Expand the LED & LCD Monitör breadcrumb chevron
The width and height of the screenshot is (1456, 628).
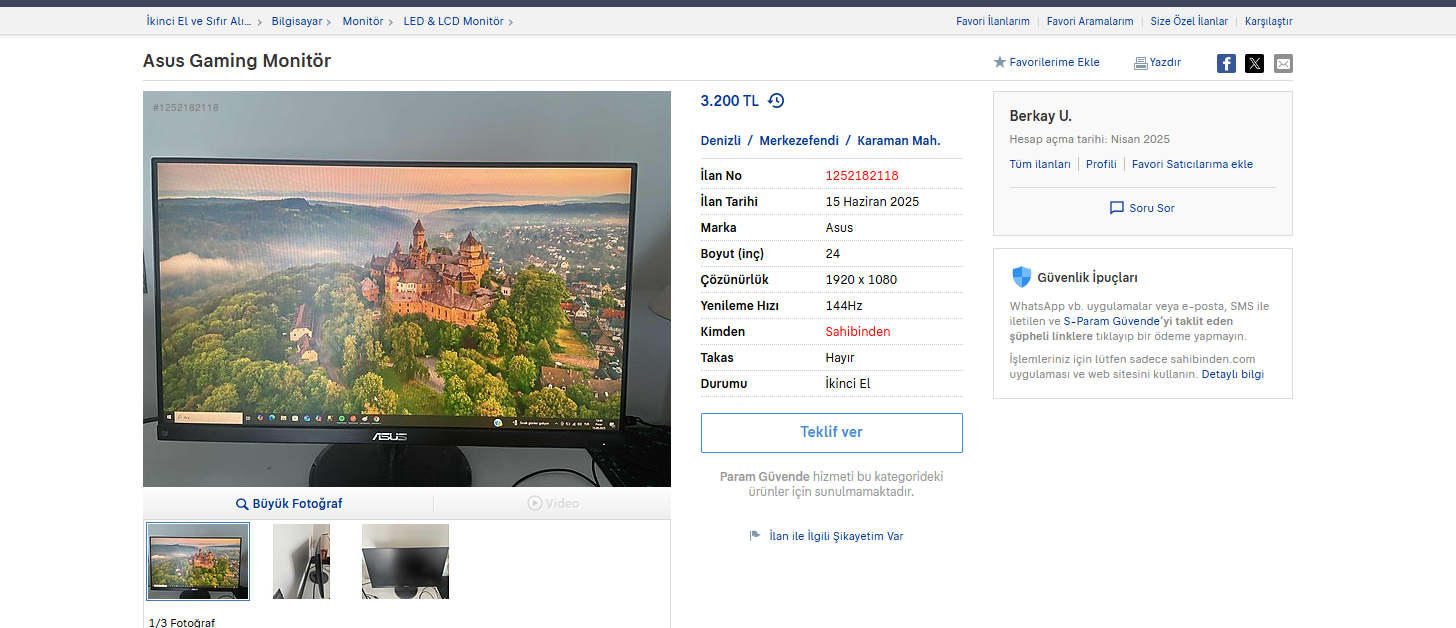coord(511,21)
